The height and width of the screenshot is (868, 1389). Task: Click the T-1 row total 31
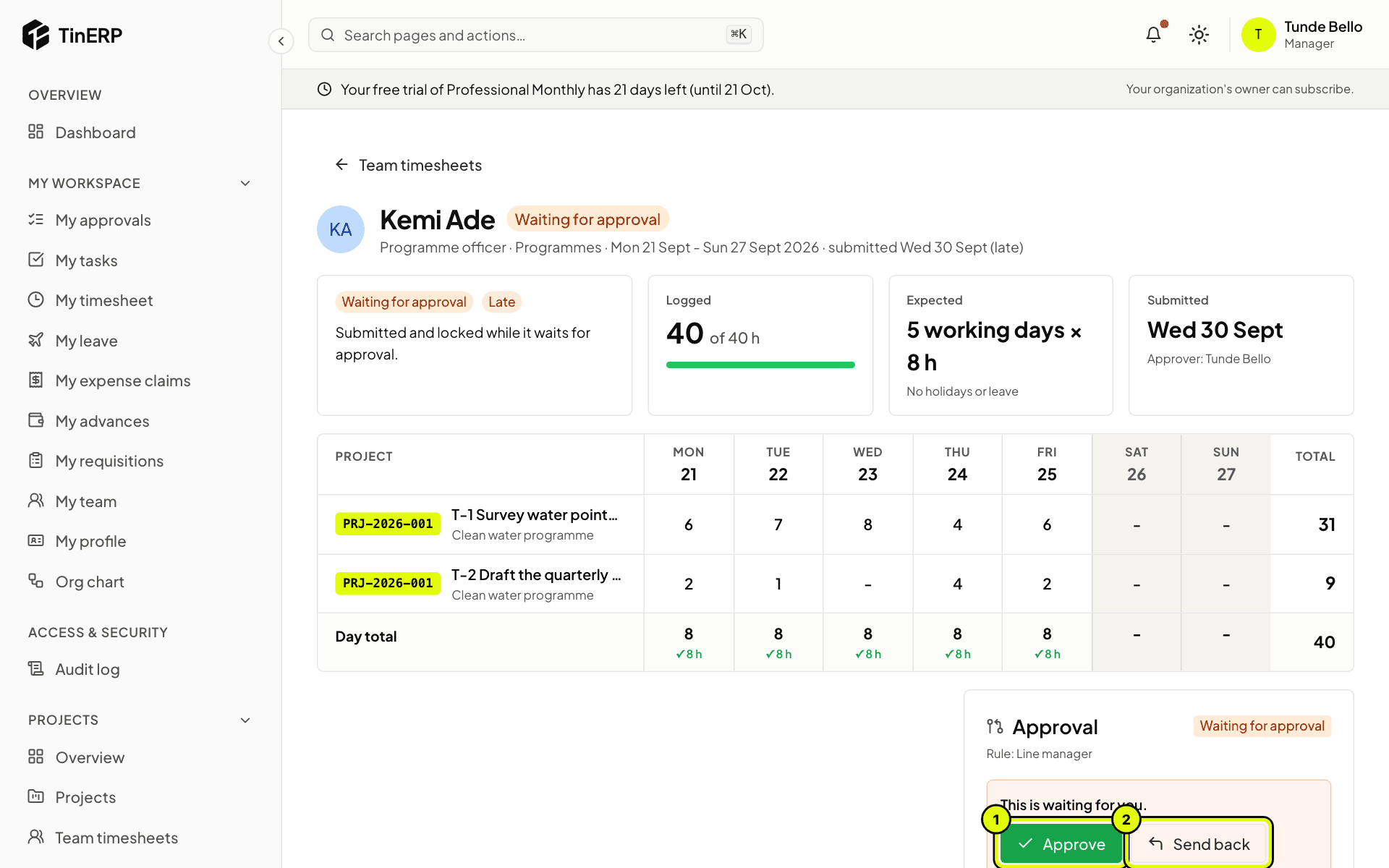pos(1327,524)
